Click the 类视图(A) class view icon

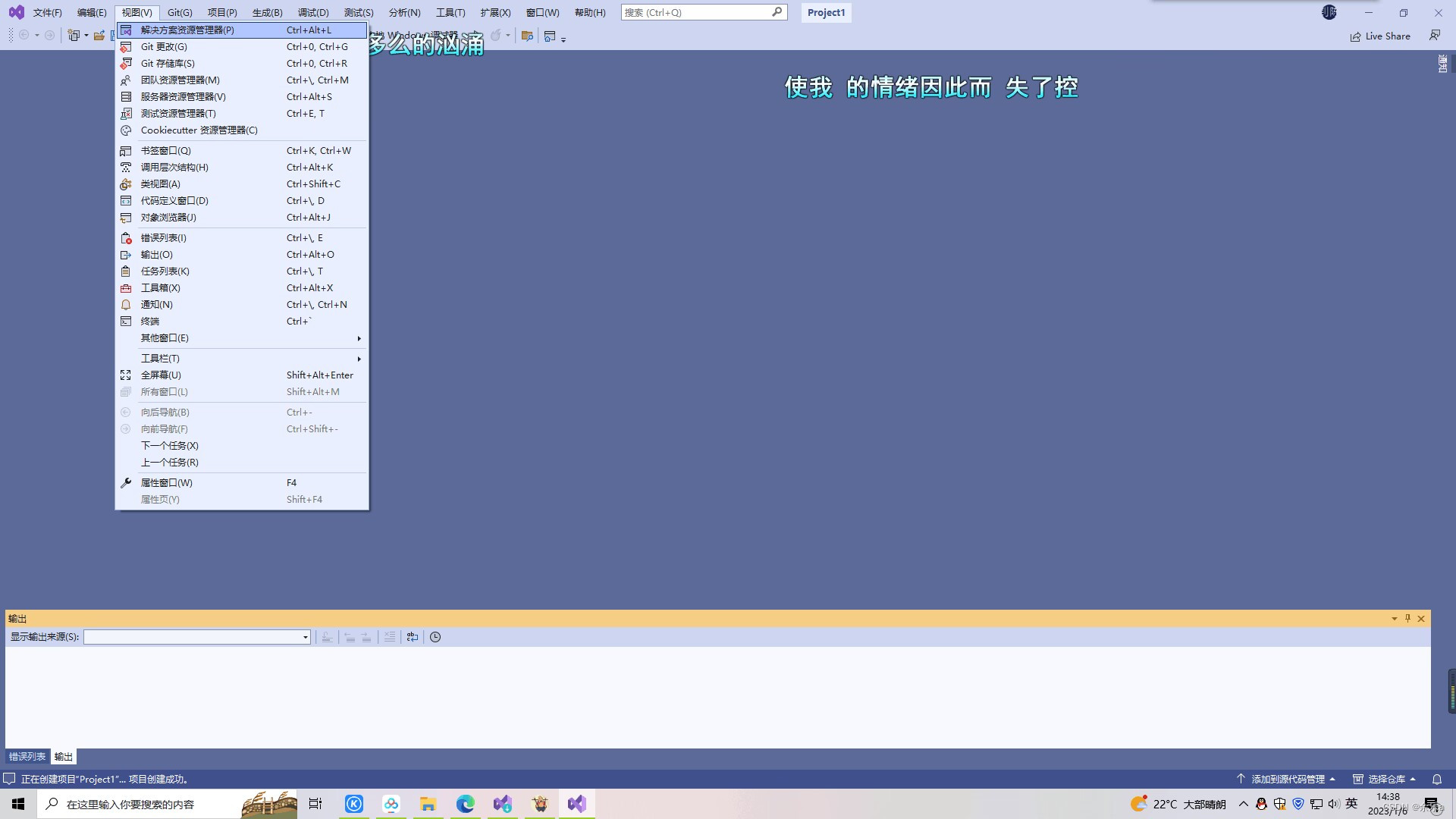point(126,184)
